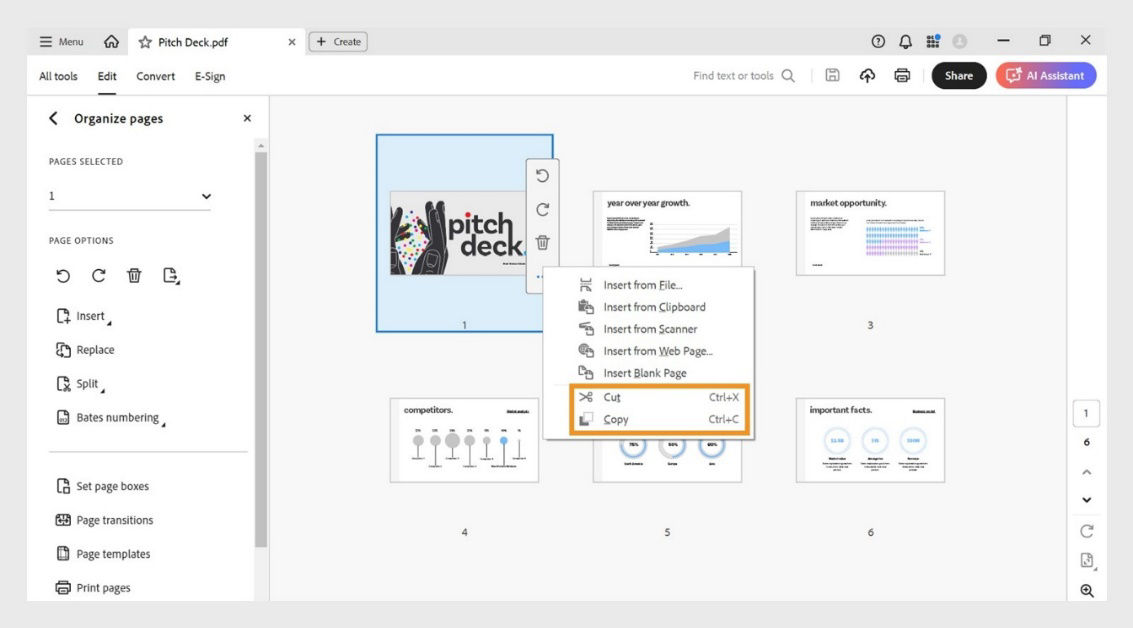The width and height of the screenshot is (1133, 628).
Task: Switch to the Convert tab
Action: [x=155, y=75]
